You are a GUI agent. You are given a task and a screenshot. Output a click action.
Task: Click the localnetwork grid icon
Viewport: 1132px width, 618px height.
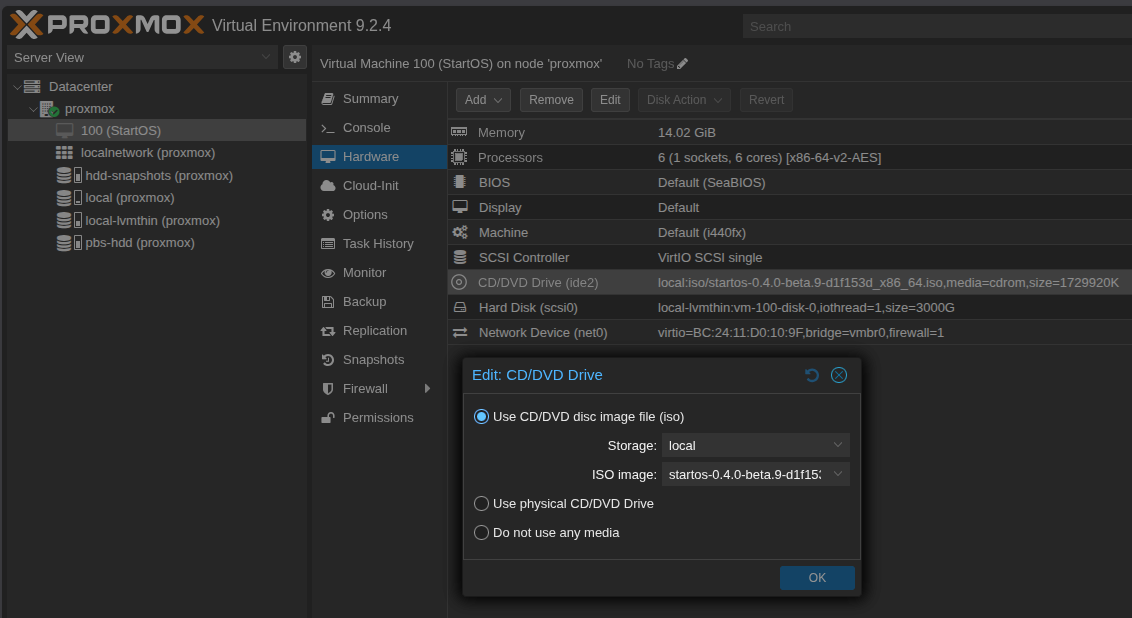[x=64, y=153]
